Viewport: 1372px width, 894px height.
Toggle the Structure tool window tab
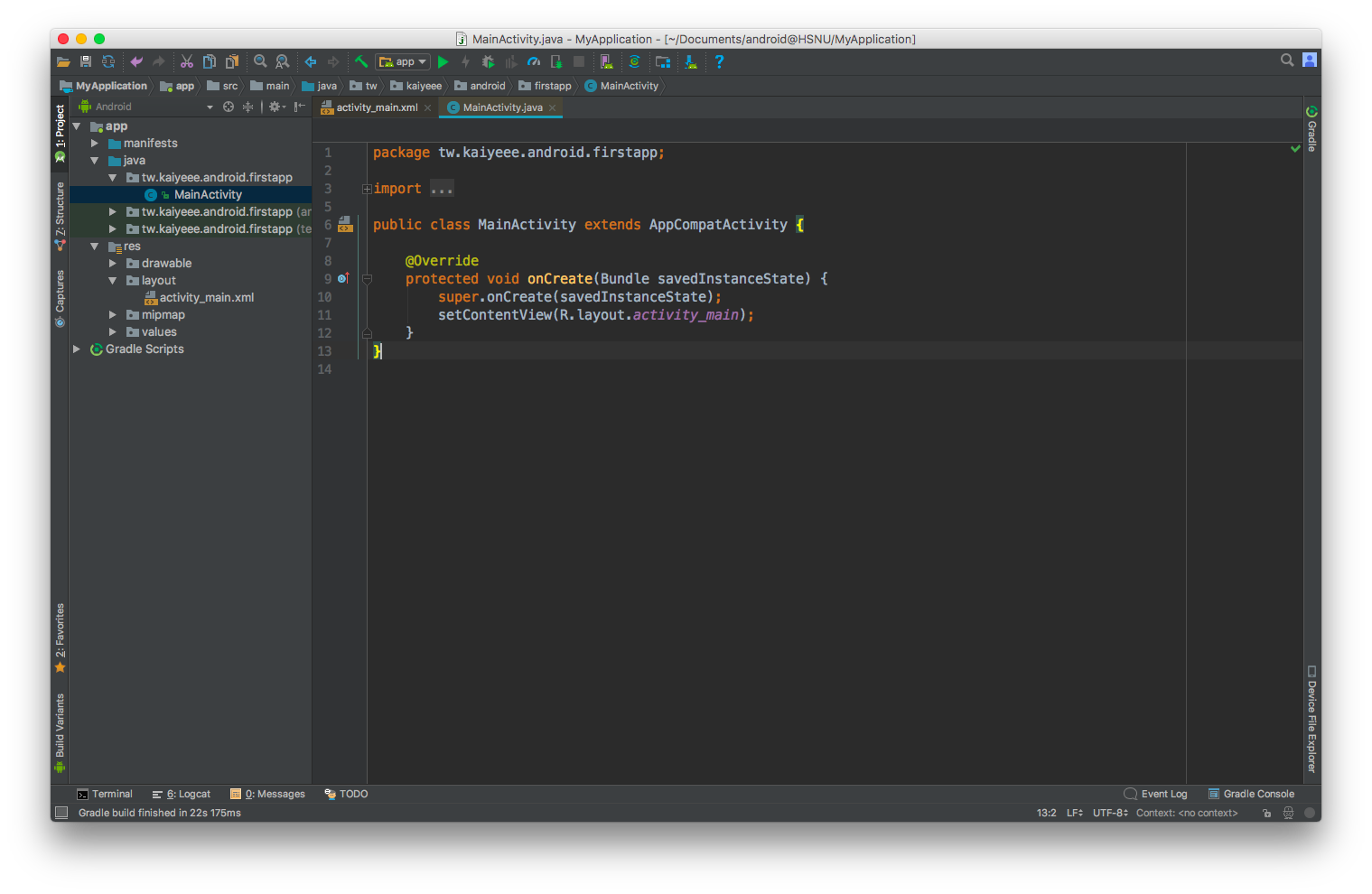tap(60, 217)
